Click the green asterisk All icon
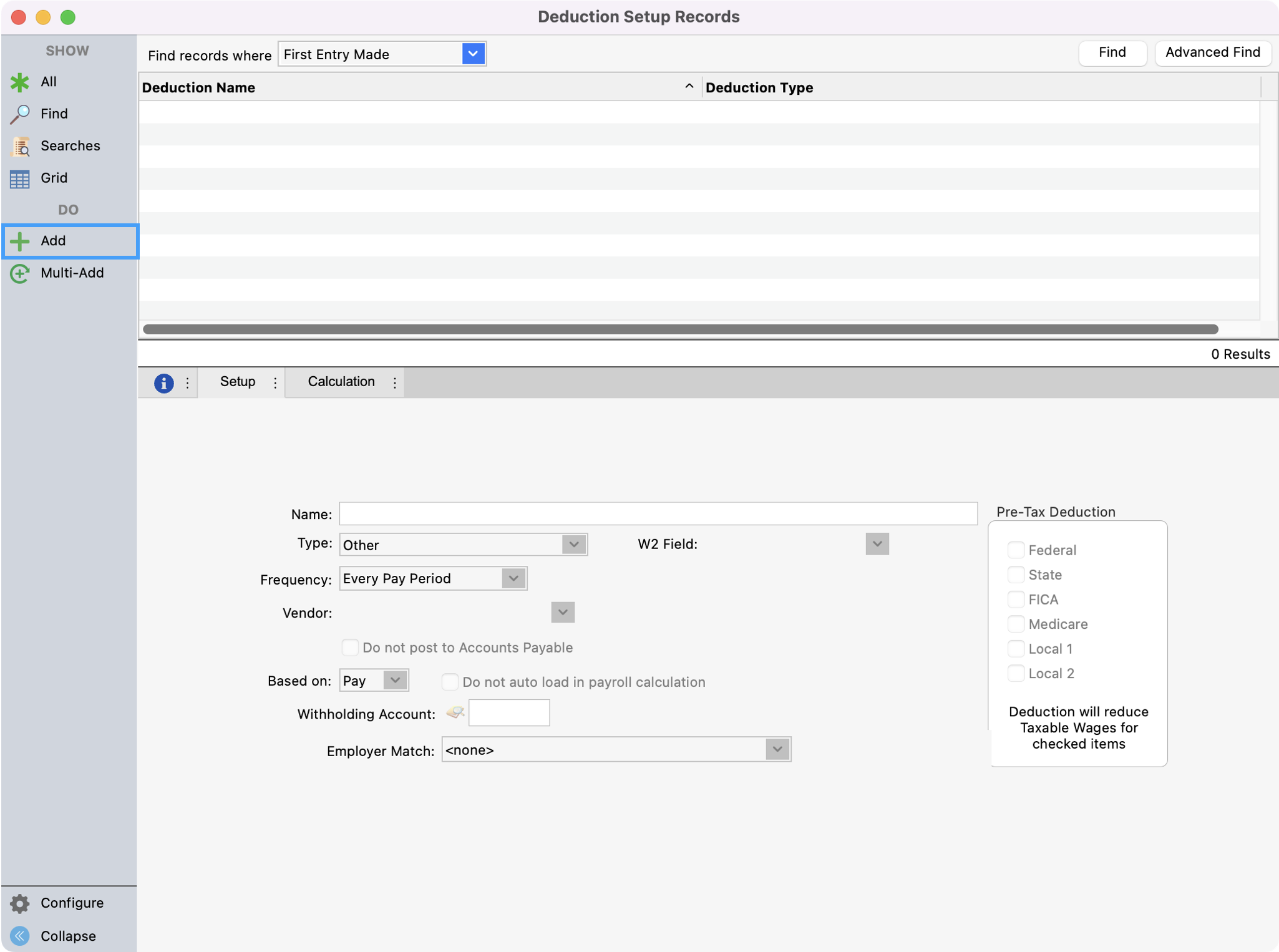Screen dimensions: 1279x952 (x=20, y=82)
